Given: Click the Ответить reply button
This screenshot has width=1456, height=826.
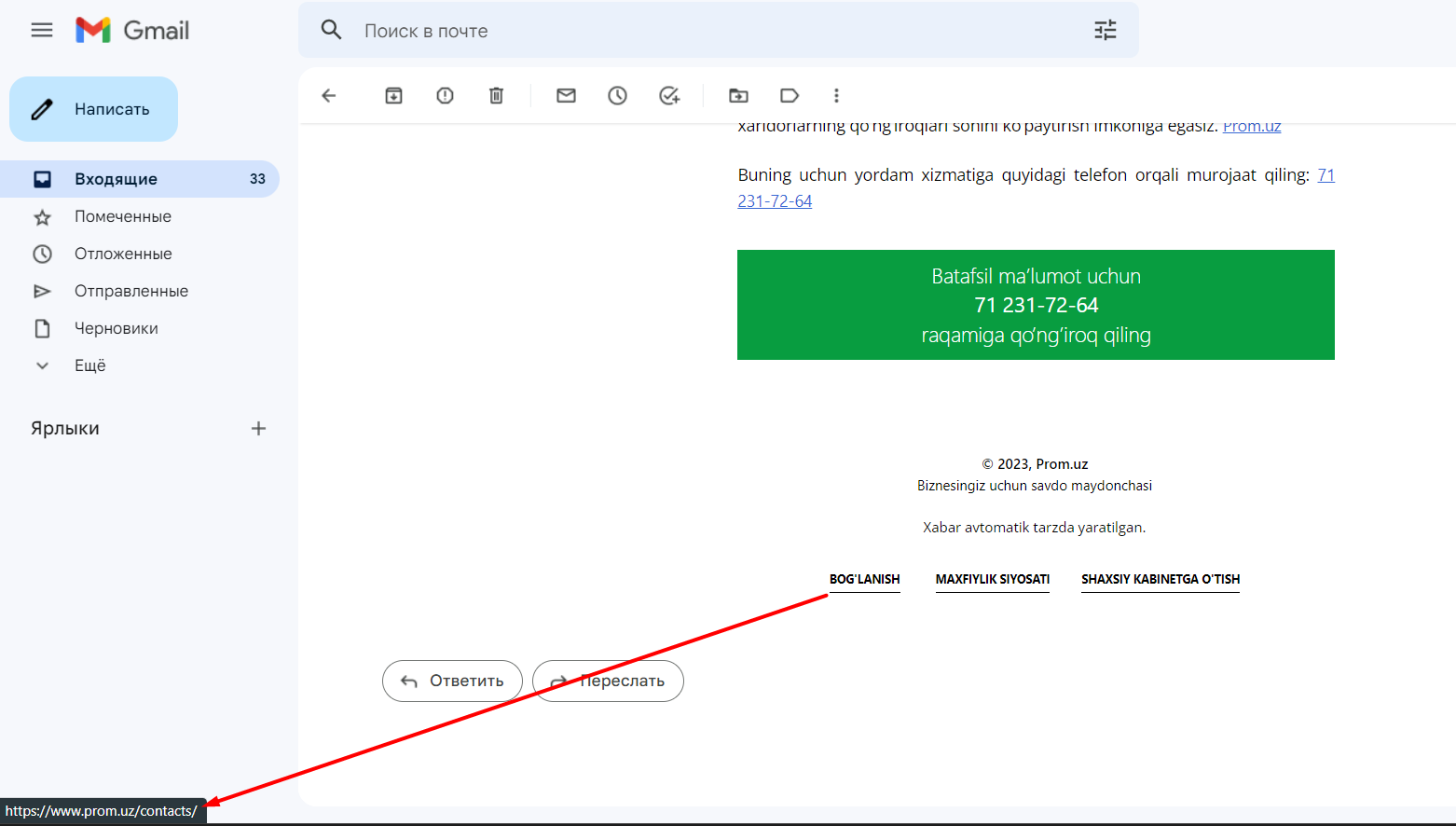Looking at the screenshot, I should pyautogui.click(x=452, y=681).
